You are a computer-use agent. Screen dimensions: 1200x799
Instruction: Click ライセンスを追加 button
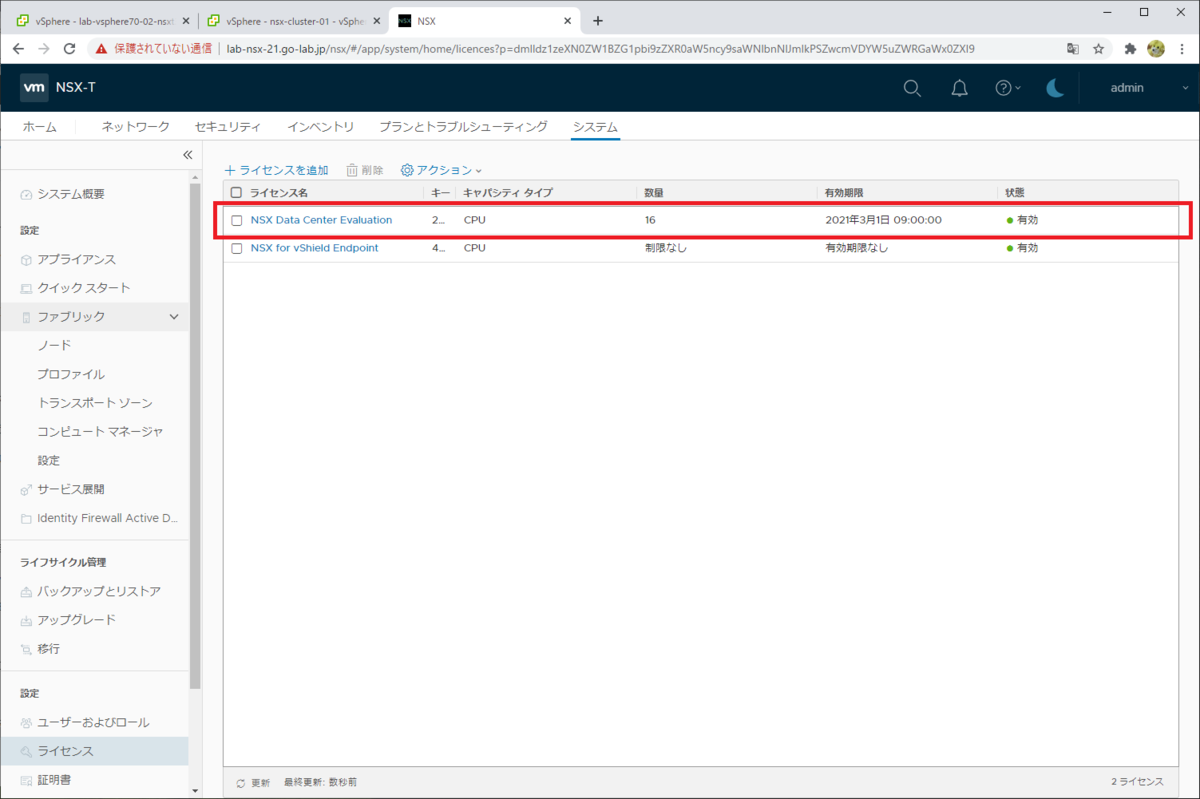coord(276,171)
